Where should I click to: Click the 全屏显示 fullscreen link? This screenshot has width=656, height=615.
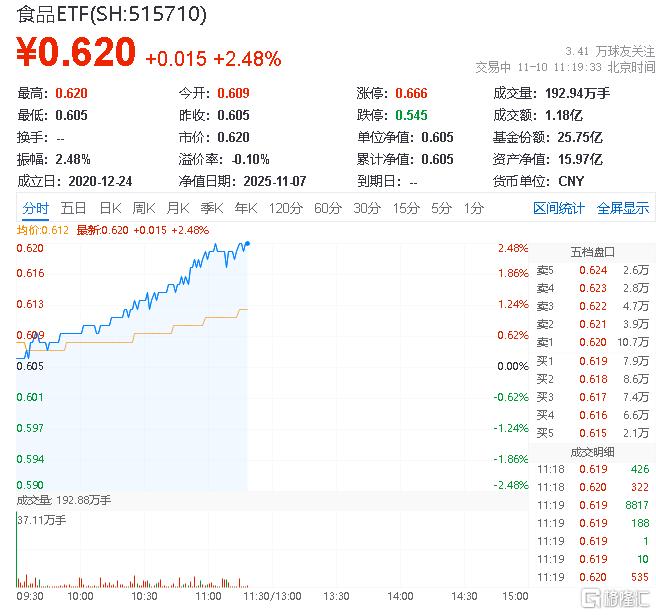tap(623, 208)
